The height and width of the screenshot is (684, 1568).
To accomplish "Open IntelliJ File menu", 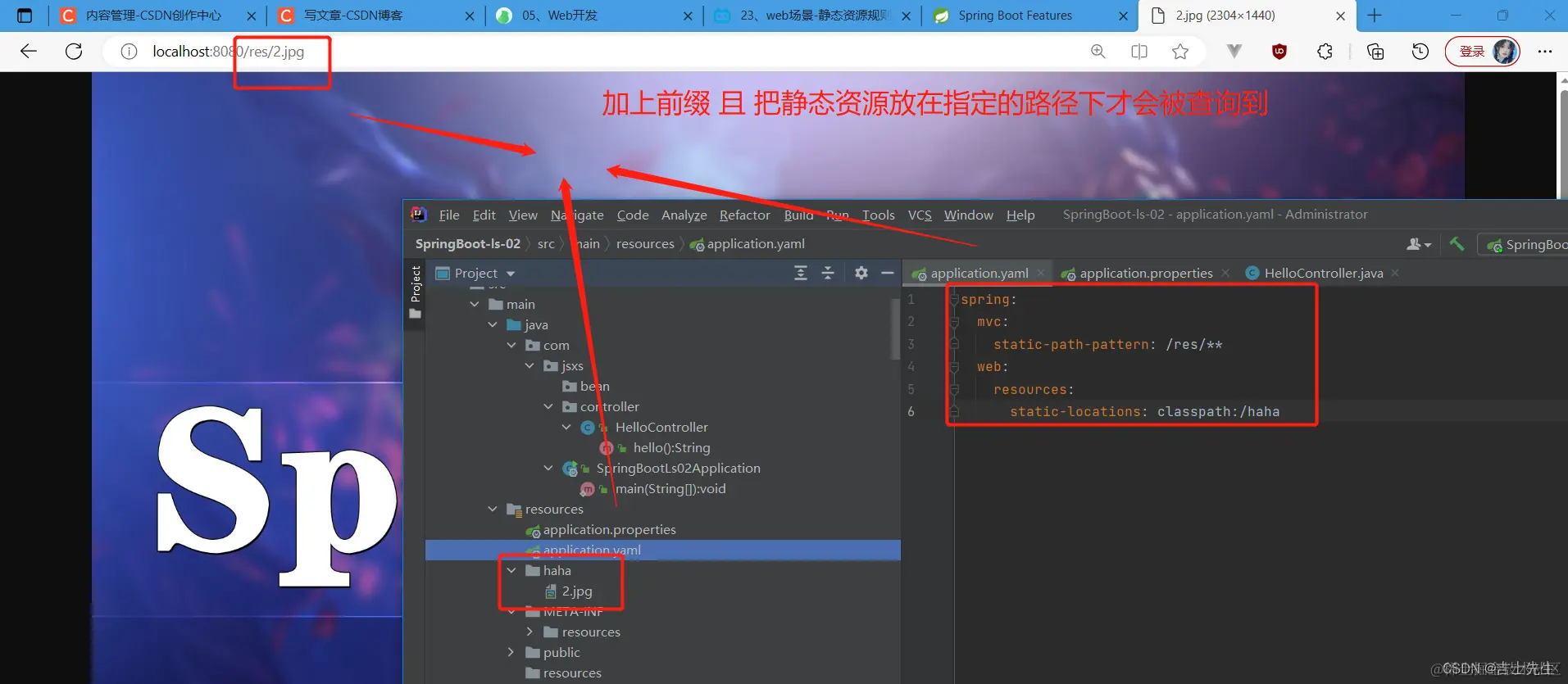I will (449, 215).
